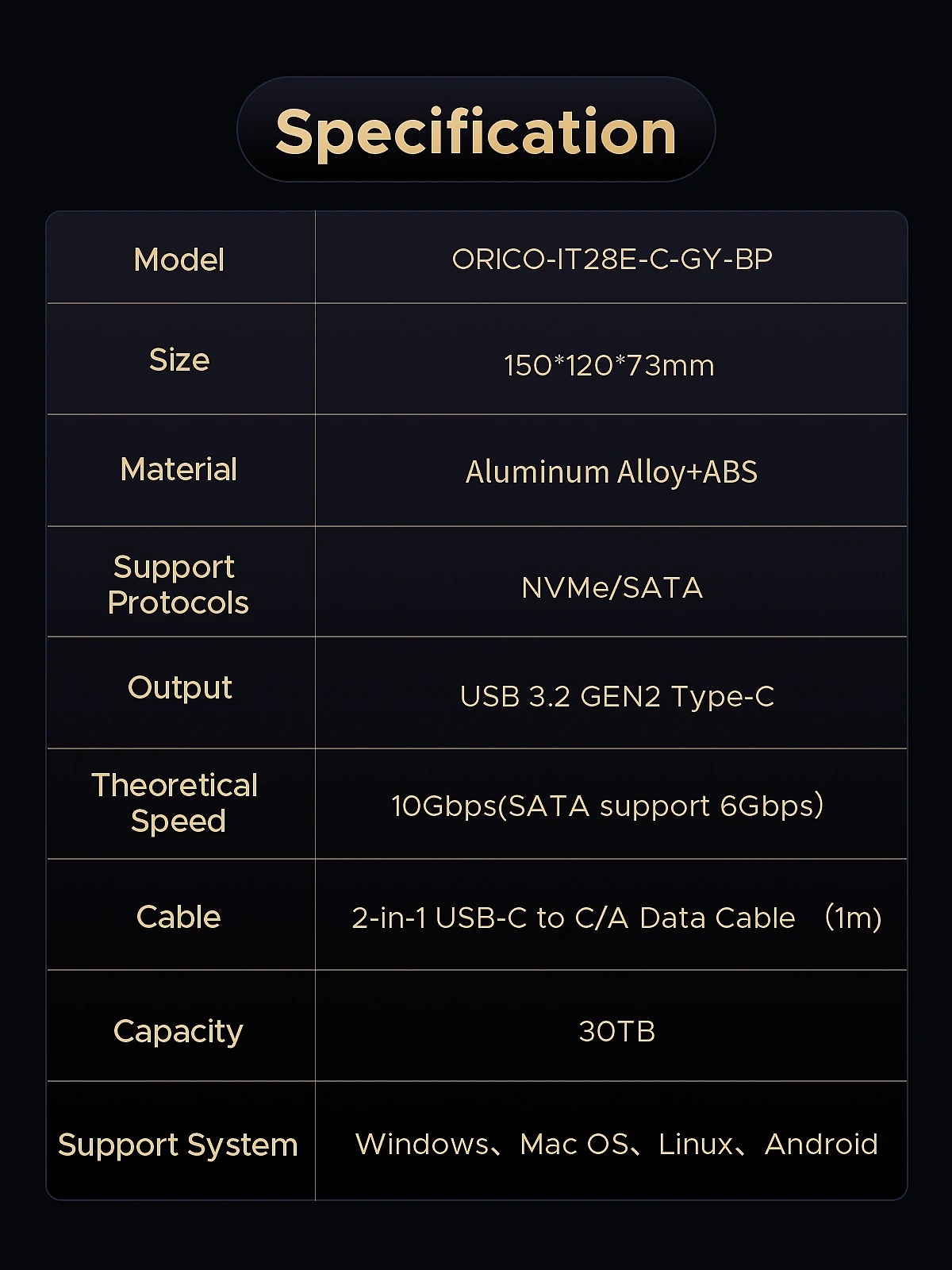
Task: Select the Theoretical Speed label
Action: click(x=175, y=802)
